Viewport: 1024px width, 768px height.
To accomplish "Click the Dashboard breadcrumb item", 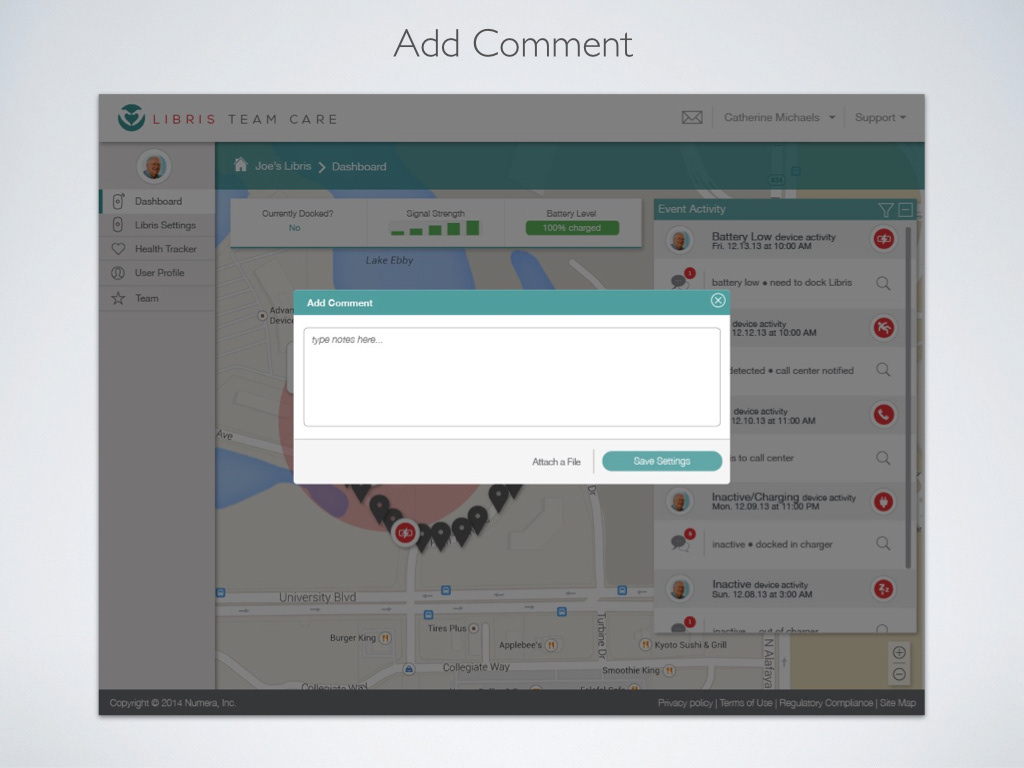I will 359,167.
